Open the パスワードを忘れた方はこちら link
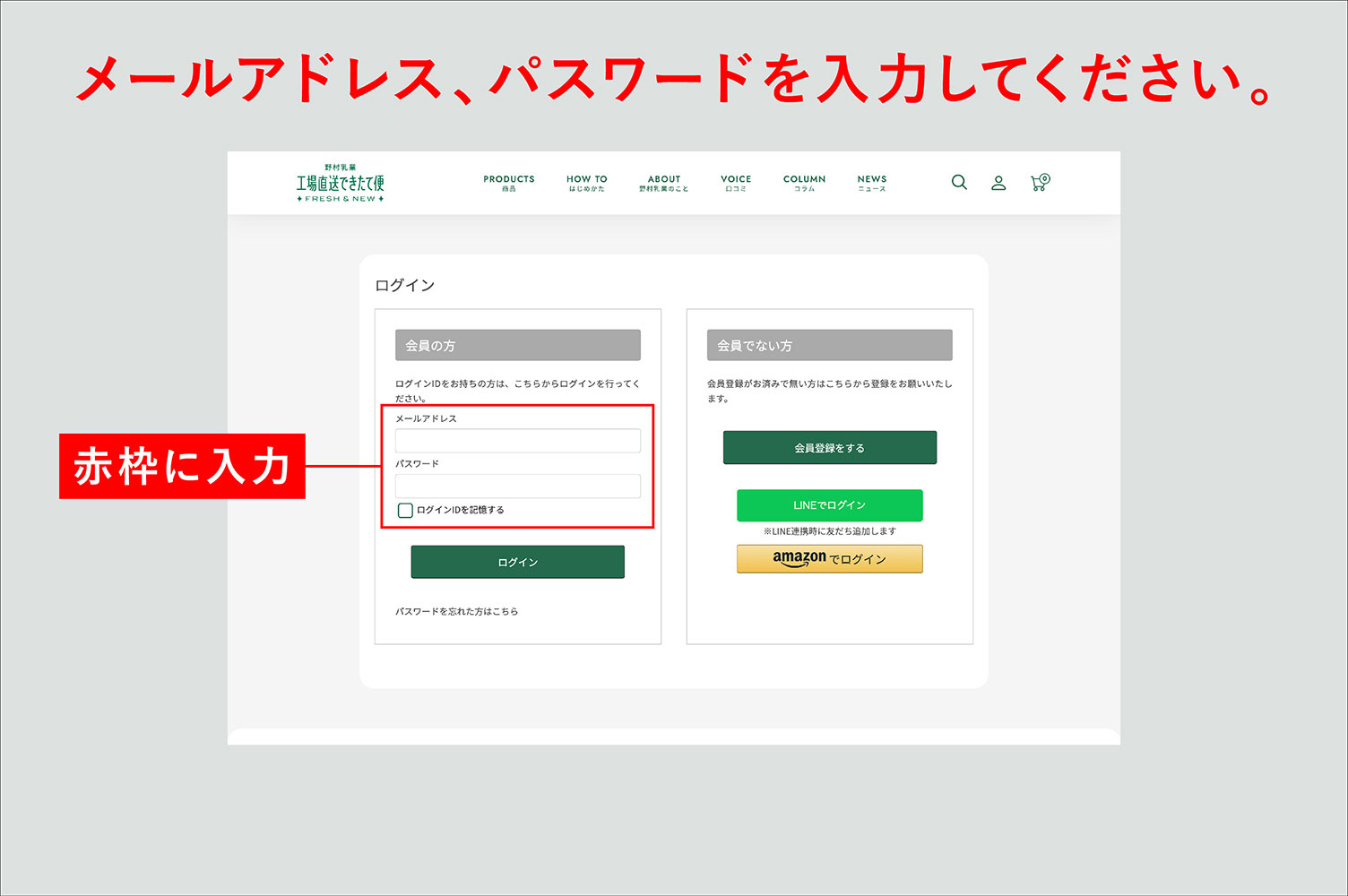The height and width of the screenshot is (896, 1348). (457, 611)
